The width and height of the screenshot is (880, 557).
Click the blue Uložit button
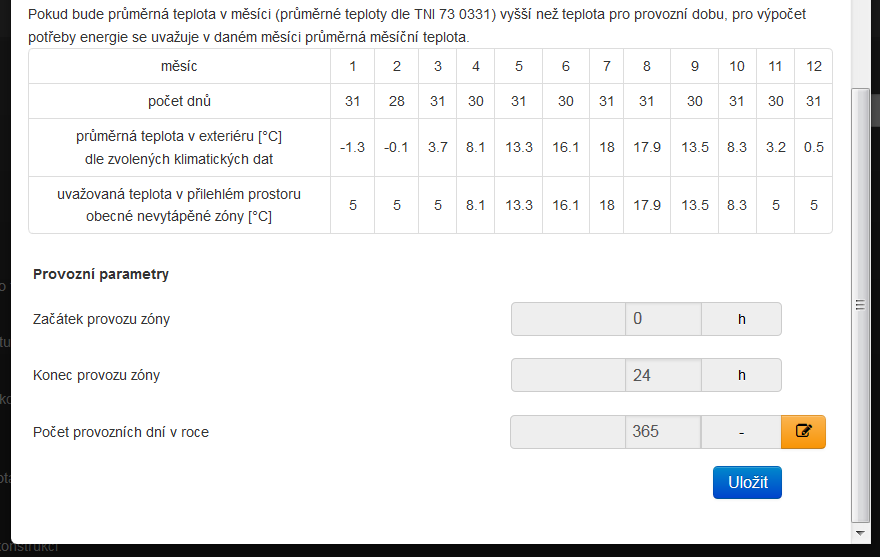pyautogui.click(x=747, y=482)
